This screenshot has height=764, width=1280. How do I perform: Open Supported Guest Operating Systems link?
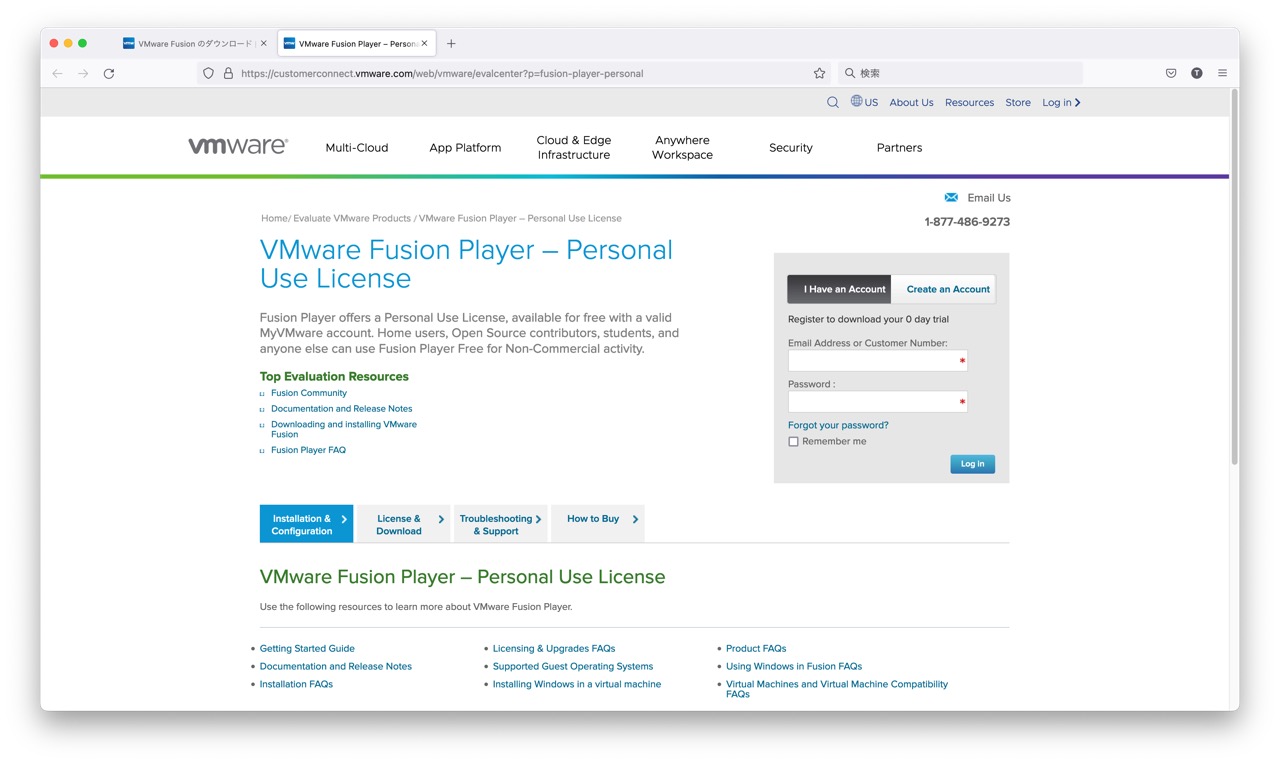(573, 666)
